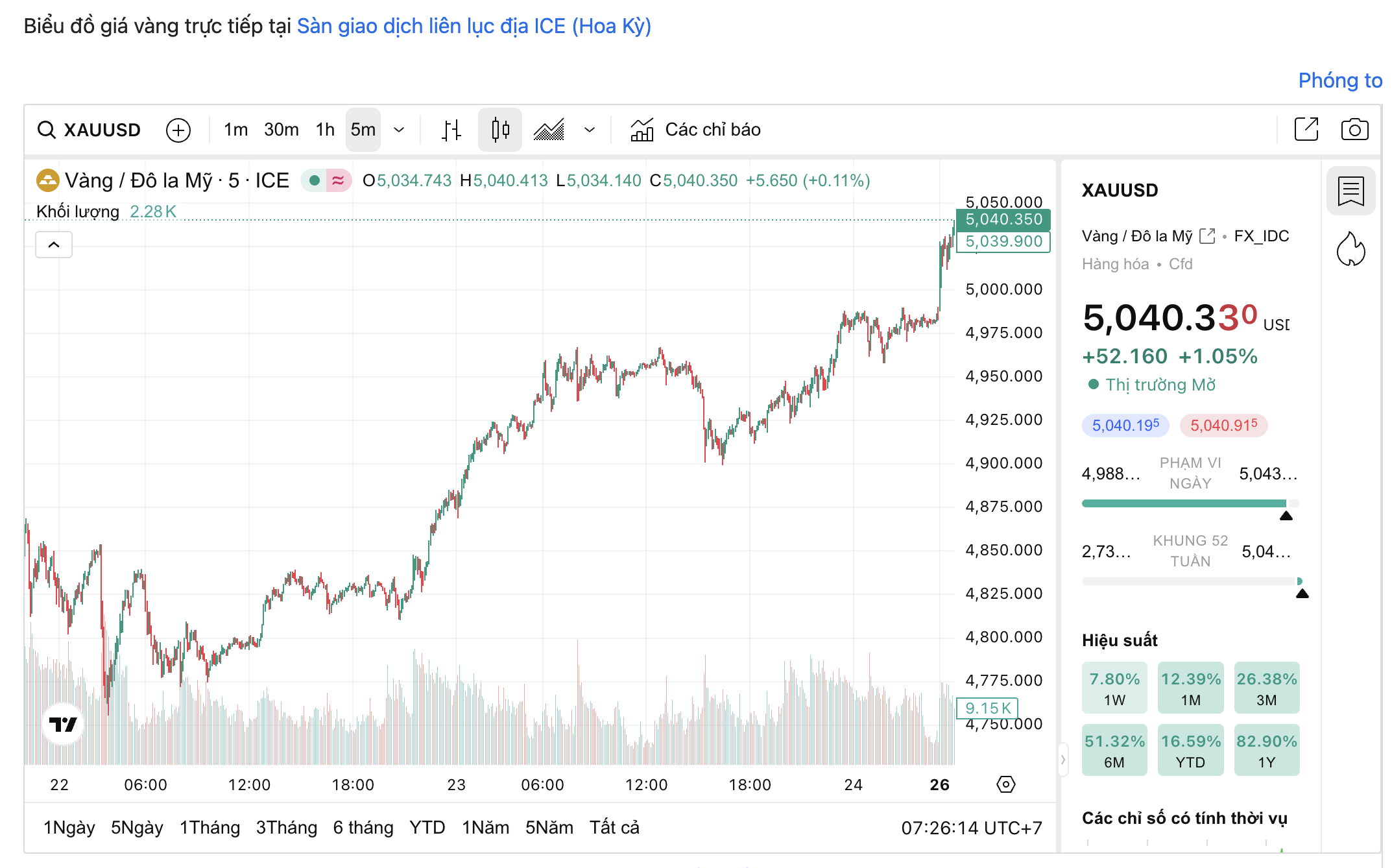Open chart in popup window icon
The image size is (1392, 868).
(1306, 129)
